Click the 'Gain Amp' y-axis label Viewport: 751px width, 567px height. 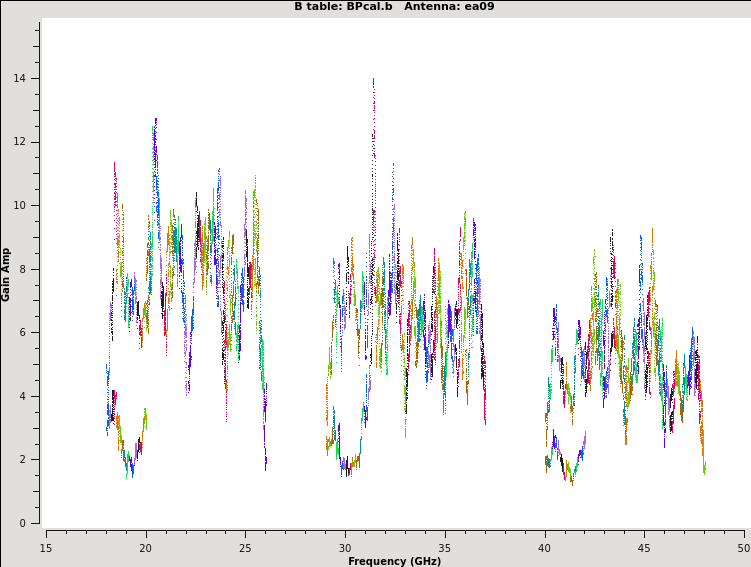pos(6,275)
